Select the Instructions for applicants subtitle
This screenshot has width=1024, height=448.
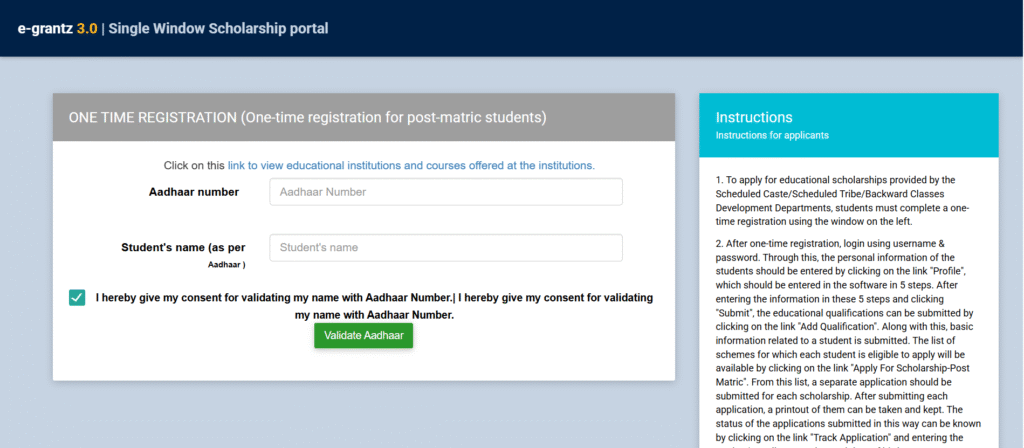coord(772,136)
